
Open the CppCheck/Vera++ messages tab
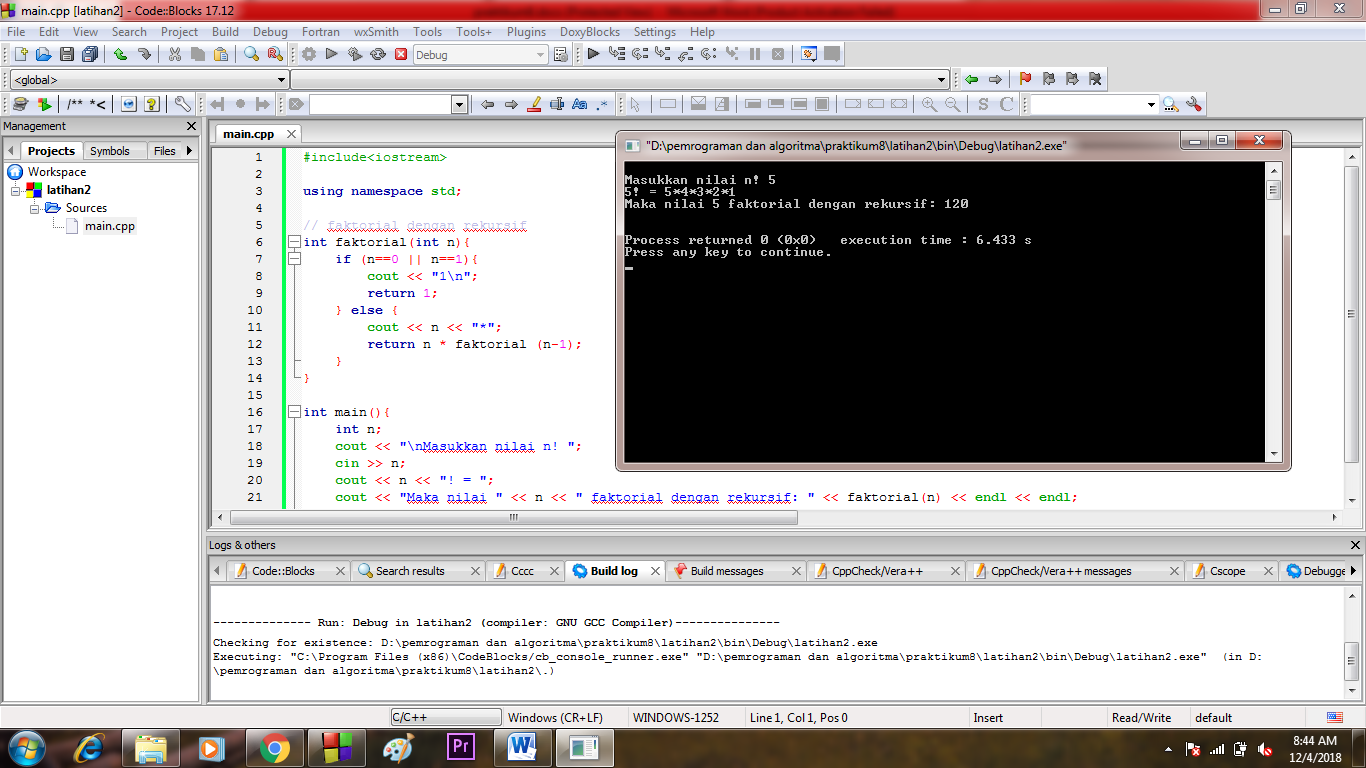coord(1061,571)
